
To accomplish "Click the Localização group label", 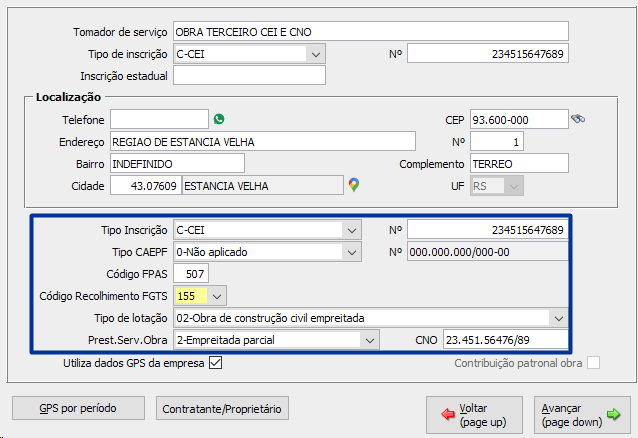I will click(68, 97).
